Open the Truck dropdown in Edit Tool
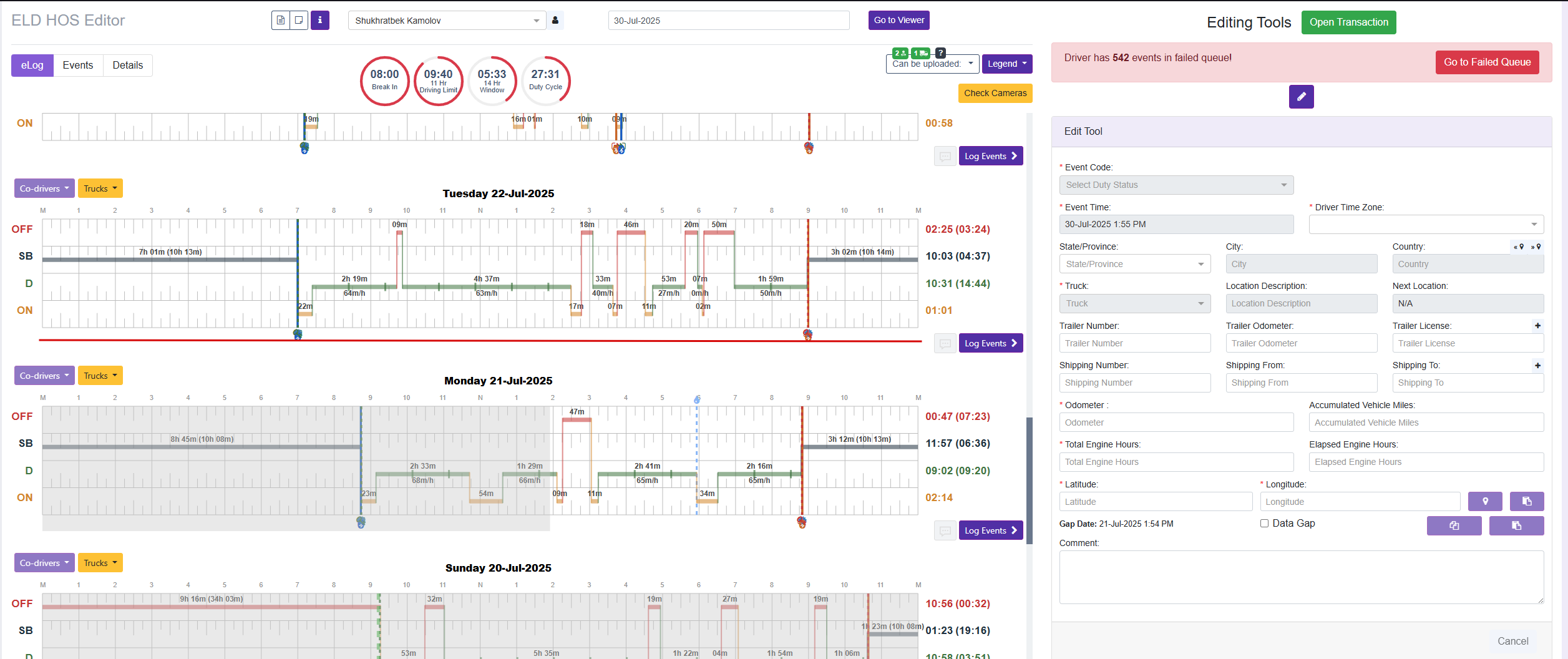Viewport: 1568px width, 659px height. click(1135, 303)
